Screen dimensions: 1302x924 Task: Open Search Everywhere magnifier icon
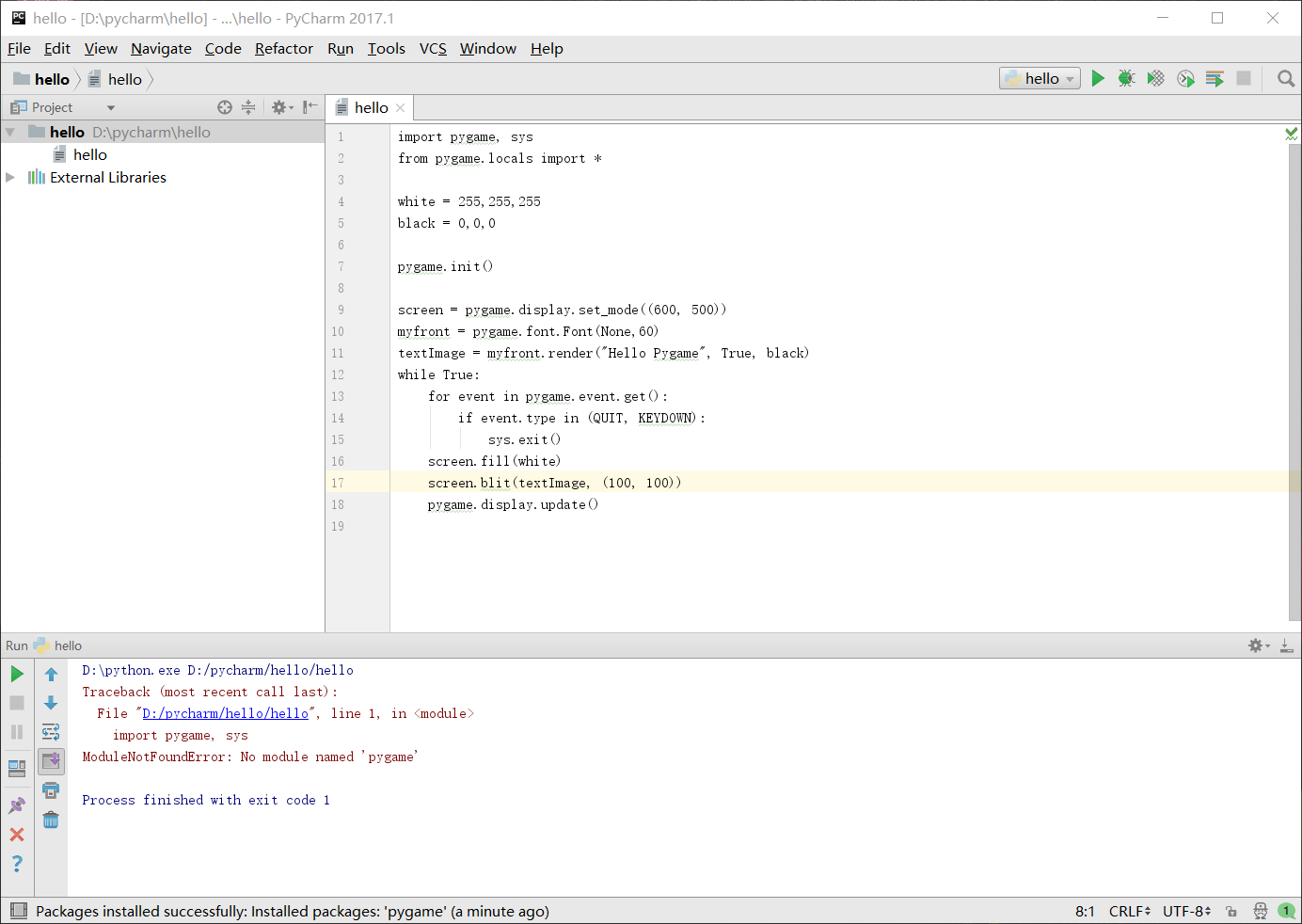pyautogui.click(x=1286, y=79)
